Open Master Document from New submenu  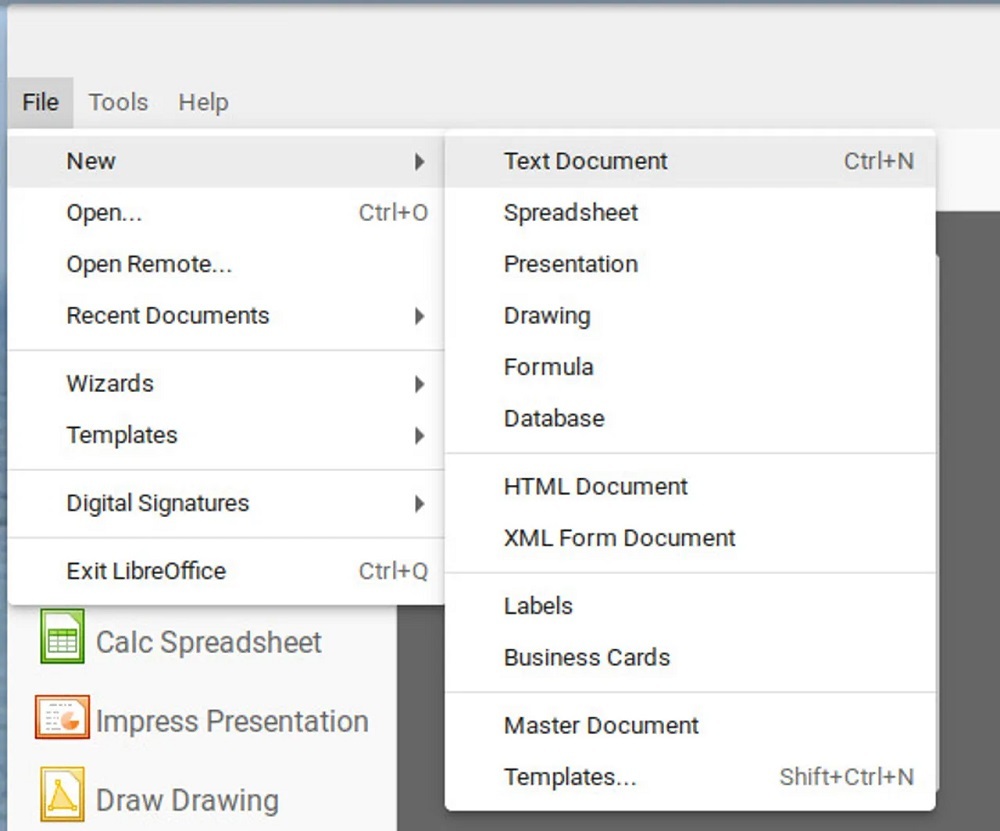(x=602, y=726)
